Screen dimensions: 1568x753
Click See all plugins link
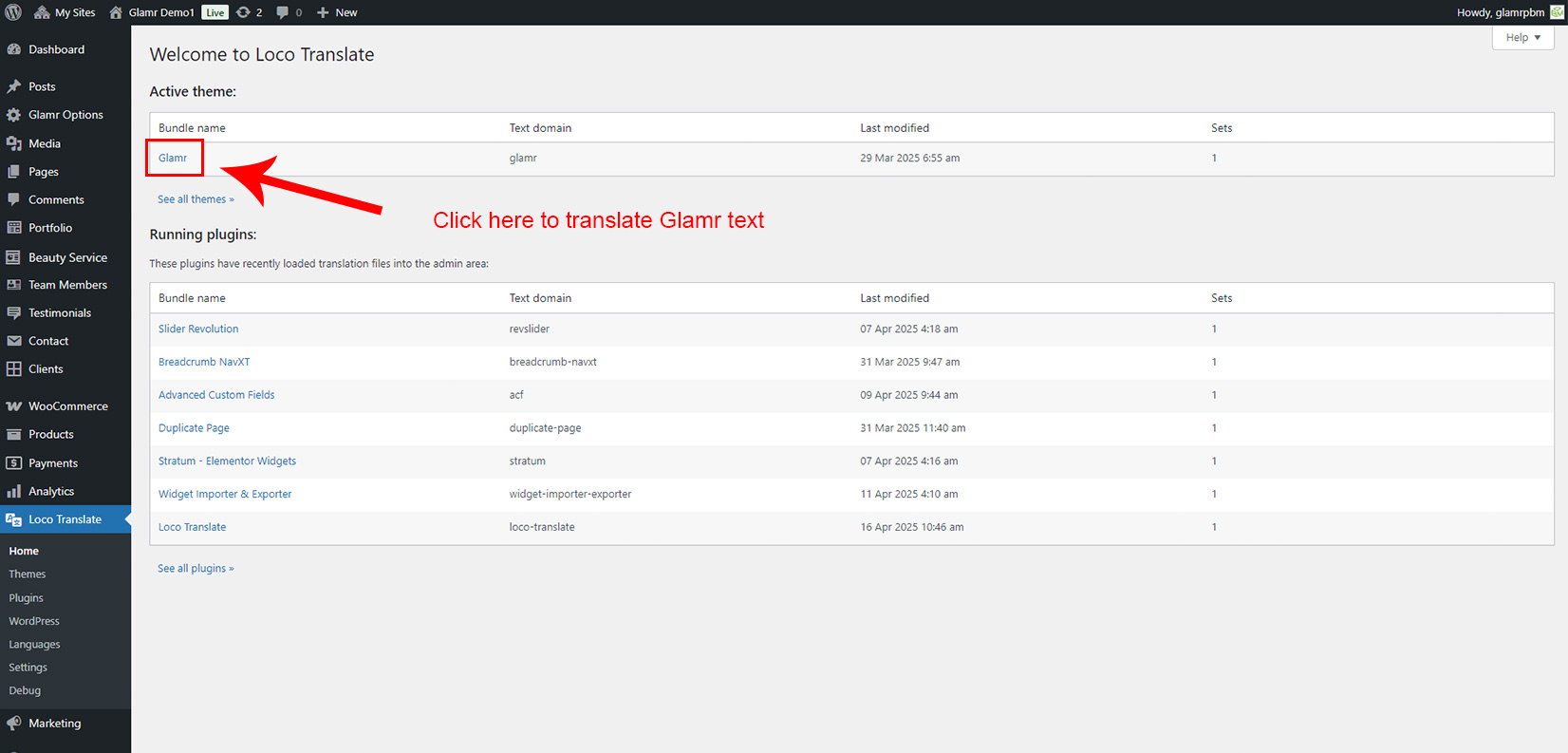click(x=196, y=569)
